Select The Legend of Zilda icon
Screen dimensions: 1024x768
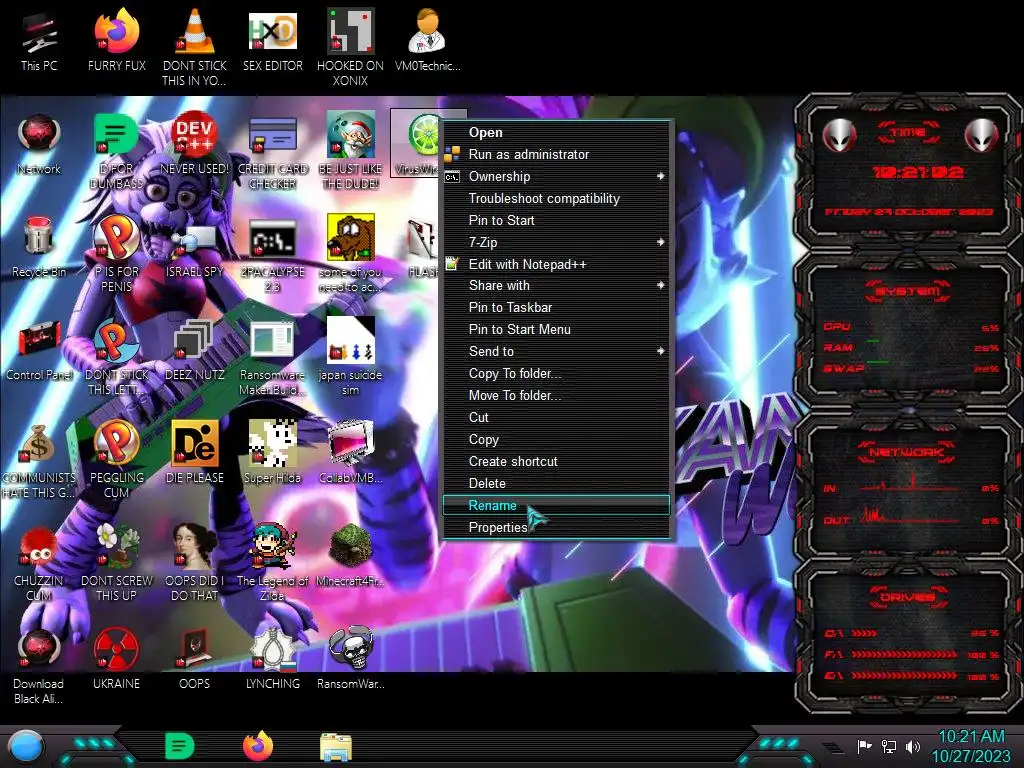tap(272, 562)
